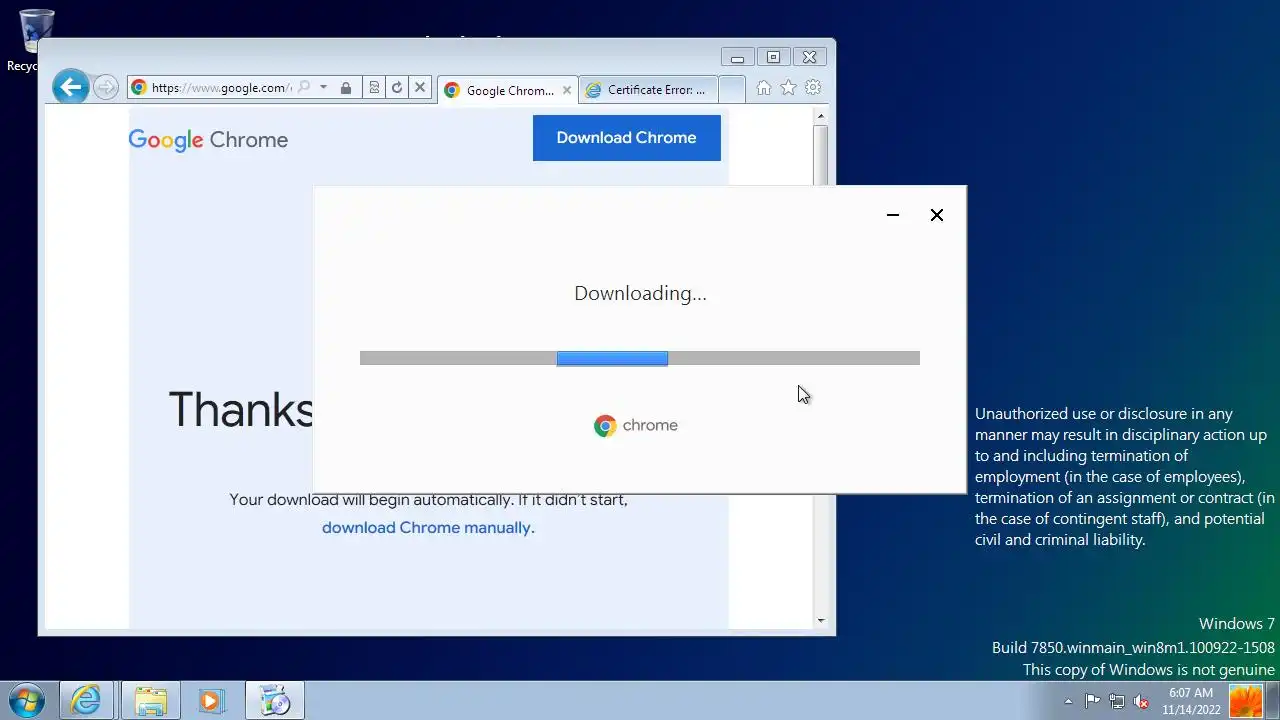Minimize the Internet Explorer window
The width and height of the screenshot is (1280, 720).
pos(737,58)
